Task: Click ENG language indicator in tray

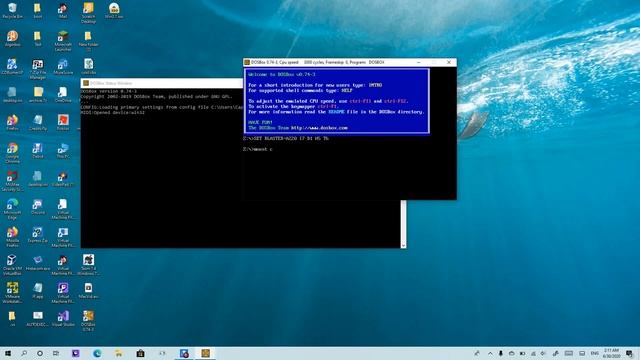Action: 594,353
